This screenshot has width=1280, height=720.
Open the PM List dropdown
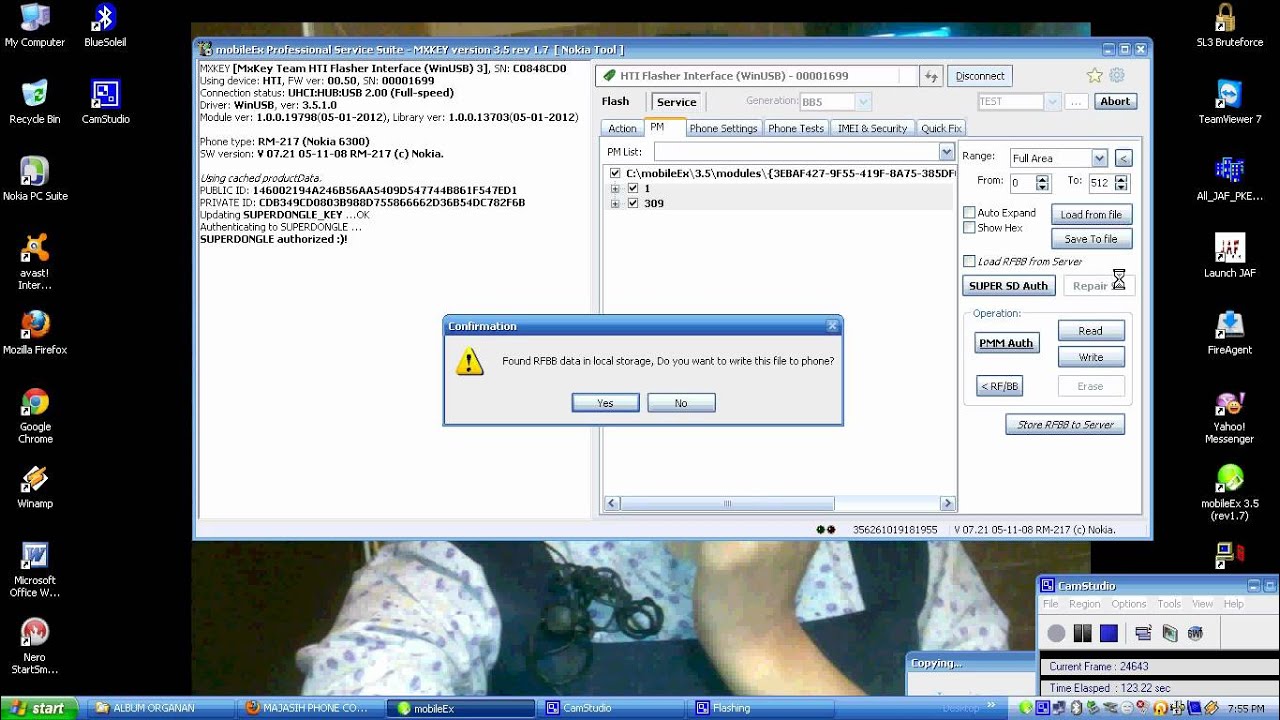(x=946, y=152)
